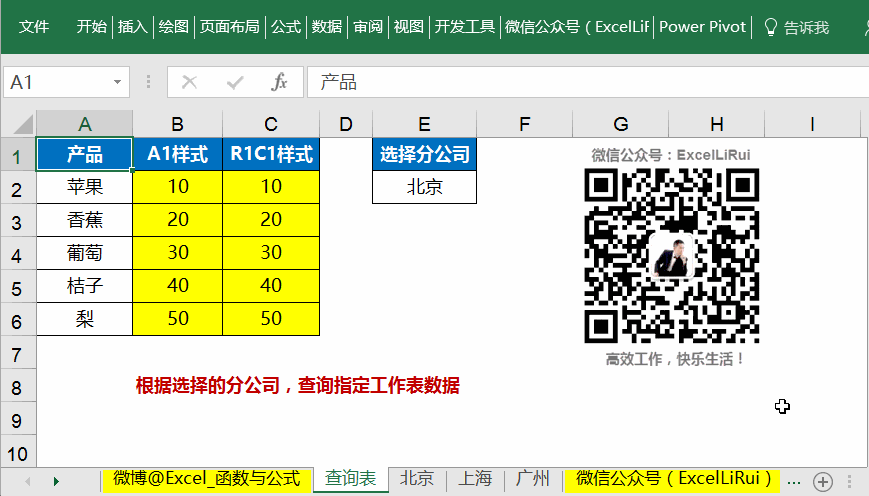Click value 50 in A1样式 column

[177, 319]
